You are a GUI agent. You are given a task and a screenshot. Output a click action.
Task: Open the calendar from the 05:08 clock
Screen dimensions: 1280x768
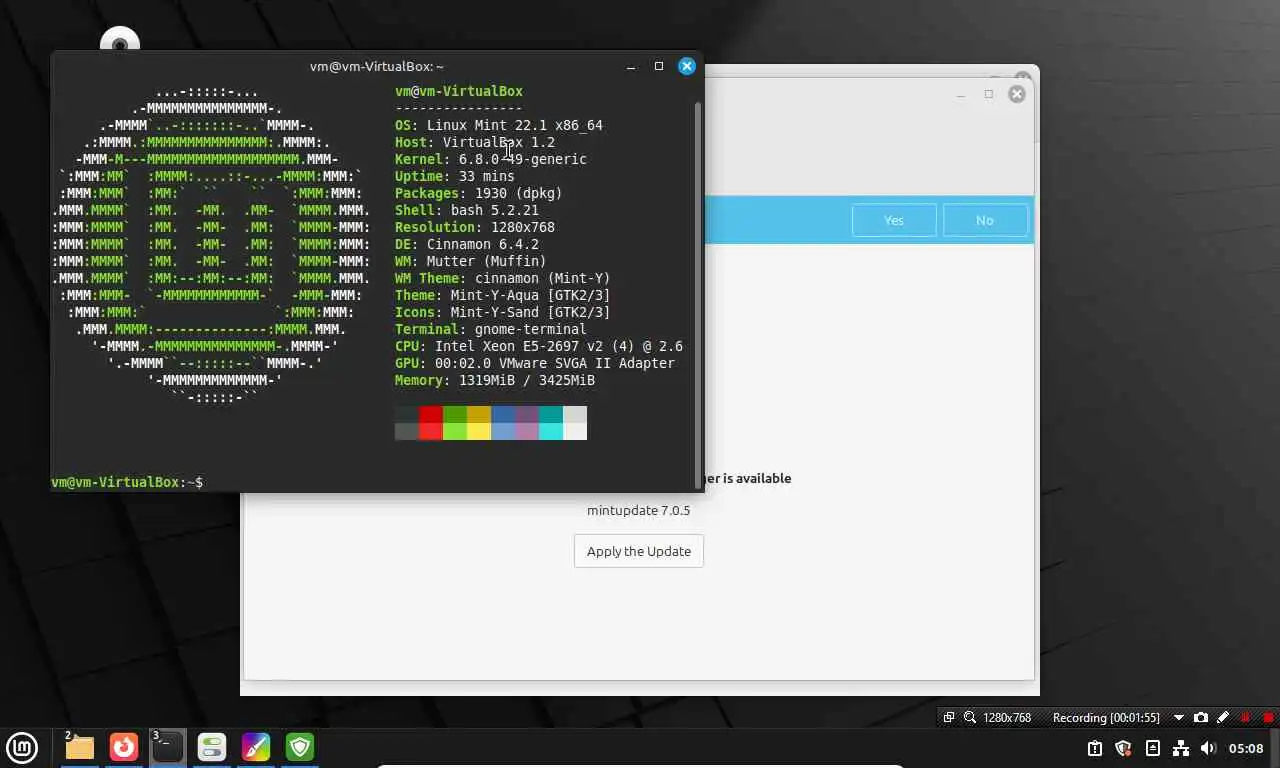tap(1246, 748)
